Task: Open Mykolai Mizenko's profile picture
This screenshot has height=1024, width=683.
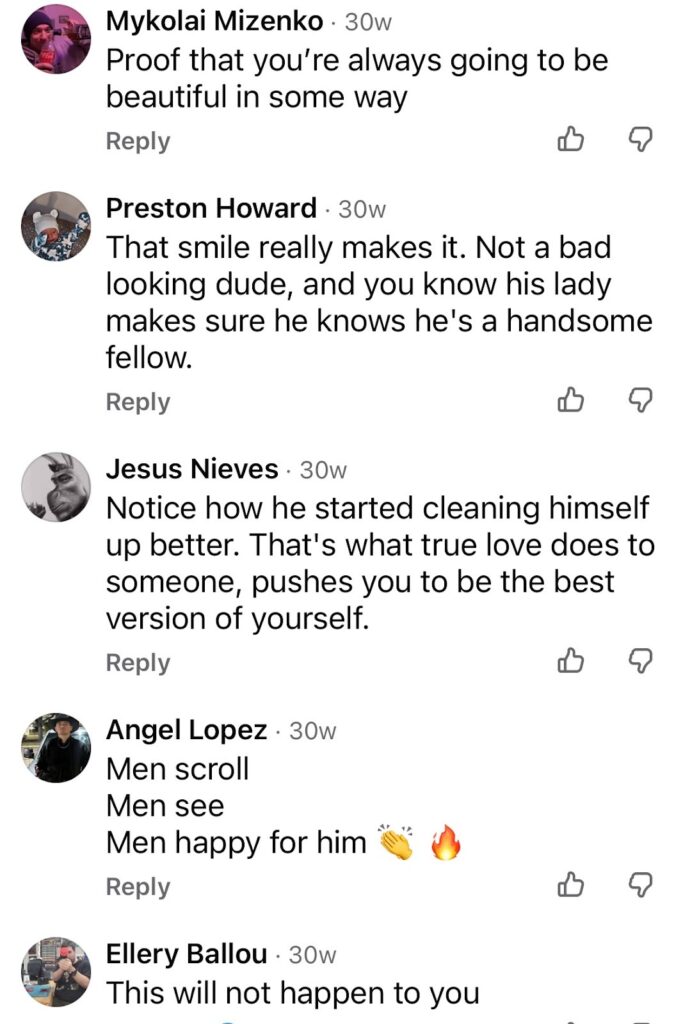Action: [56, 39]
